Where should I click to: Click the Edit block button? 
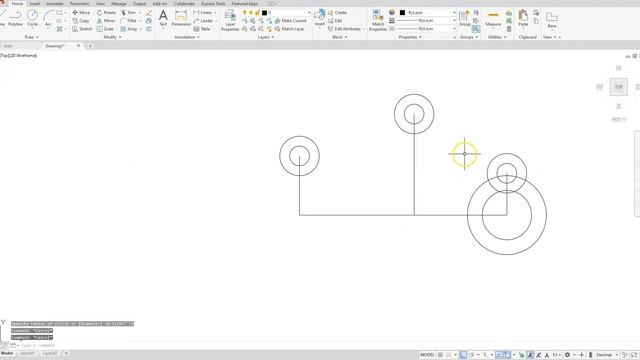(x=335, y=21)
